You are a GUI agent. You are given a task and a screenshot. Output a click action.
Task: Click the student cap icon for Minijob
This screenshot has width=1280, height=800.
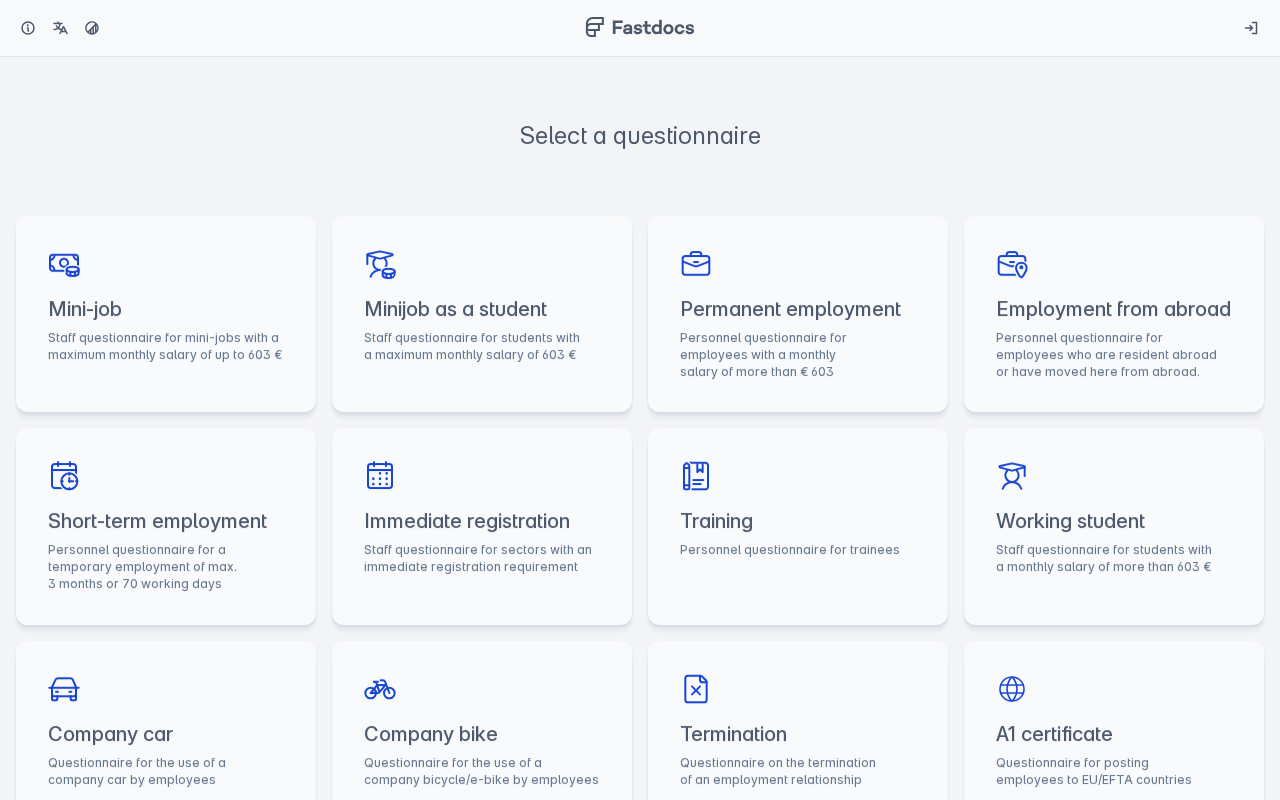tap(380, 264)
